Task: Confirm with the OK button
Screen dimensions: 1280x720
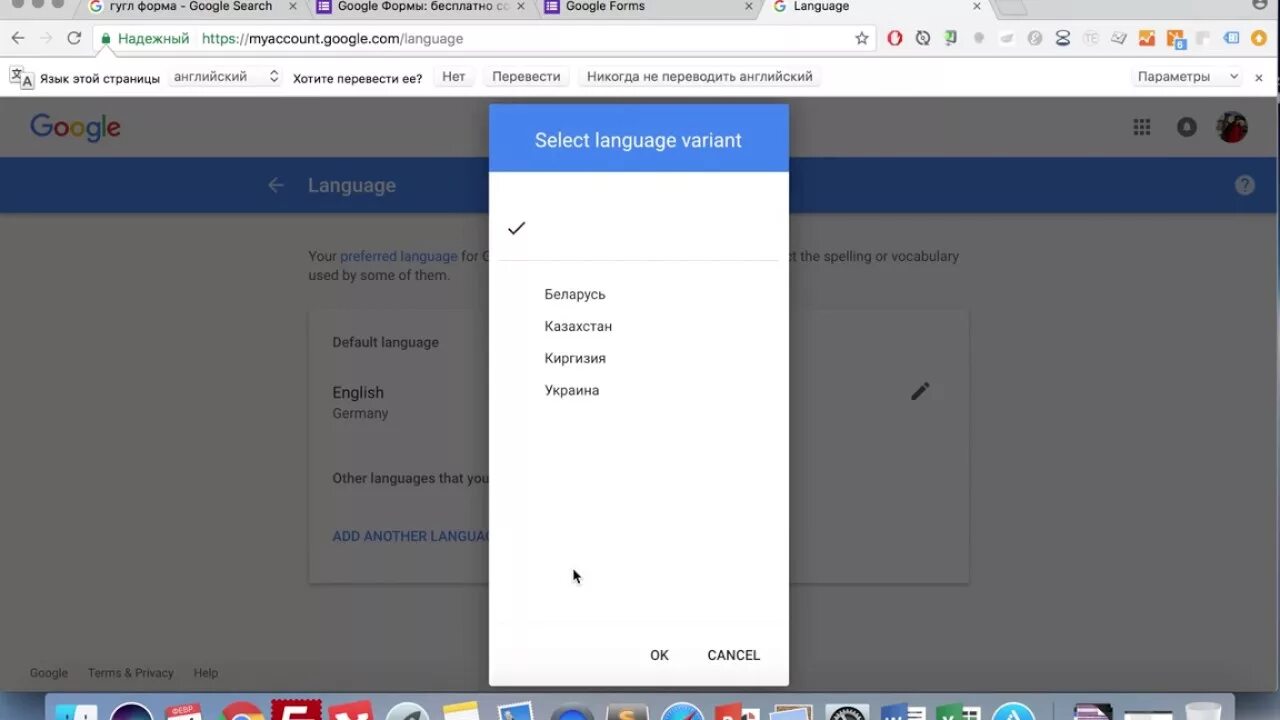Action: click(x=659, y=655)
